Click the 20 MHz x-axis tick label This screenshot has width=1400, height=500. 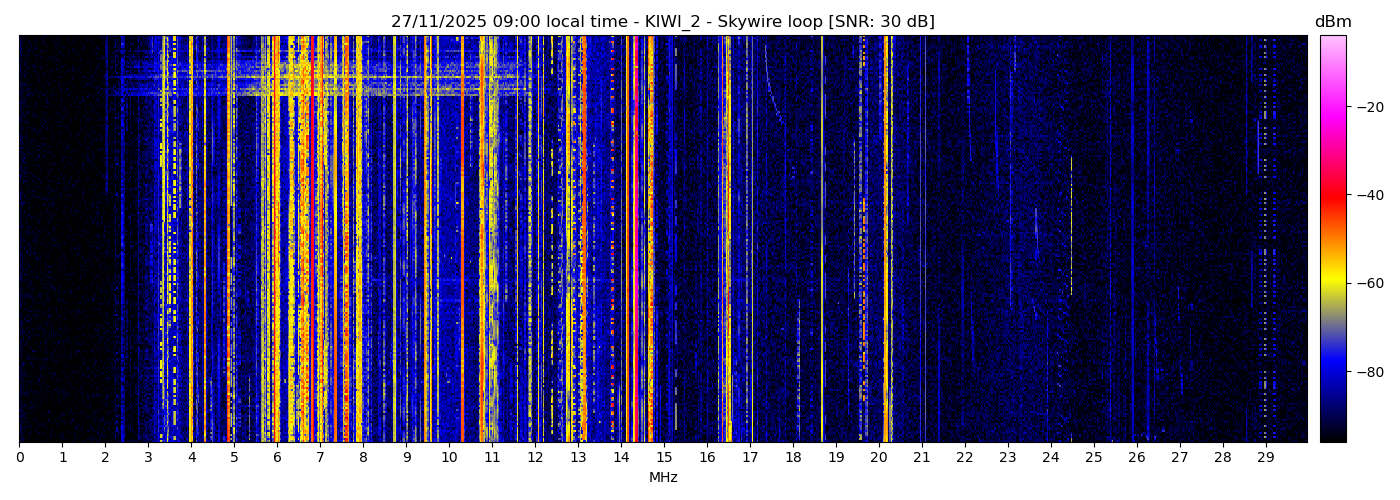click(878, 458)
